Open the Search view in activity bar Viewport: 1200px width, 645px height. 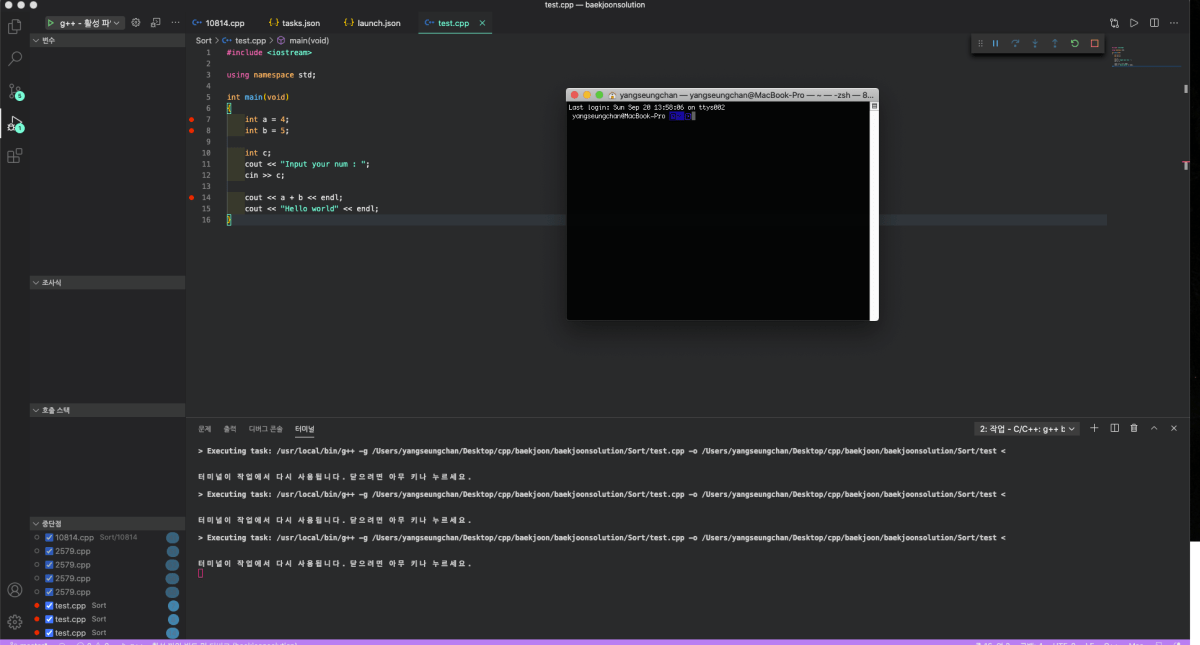coord(14,59)
